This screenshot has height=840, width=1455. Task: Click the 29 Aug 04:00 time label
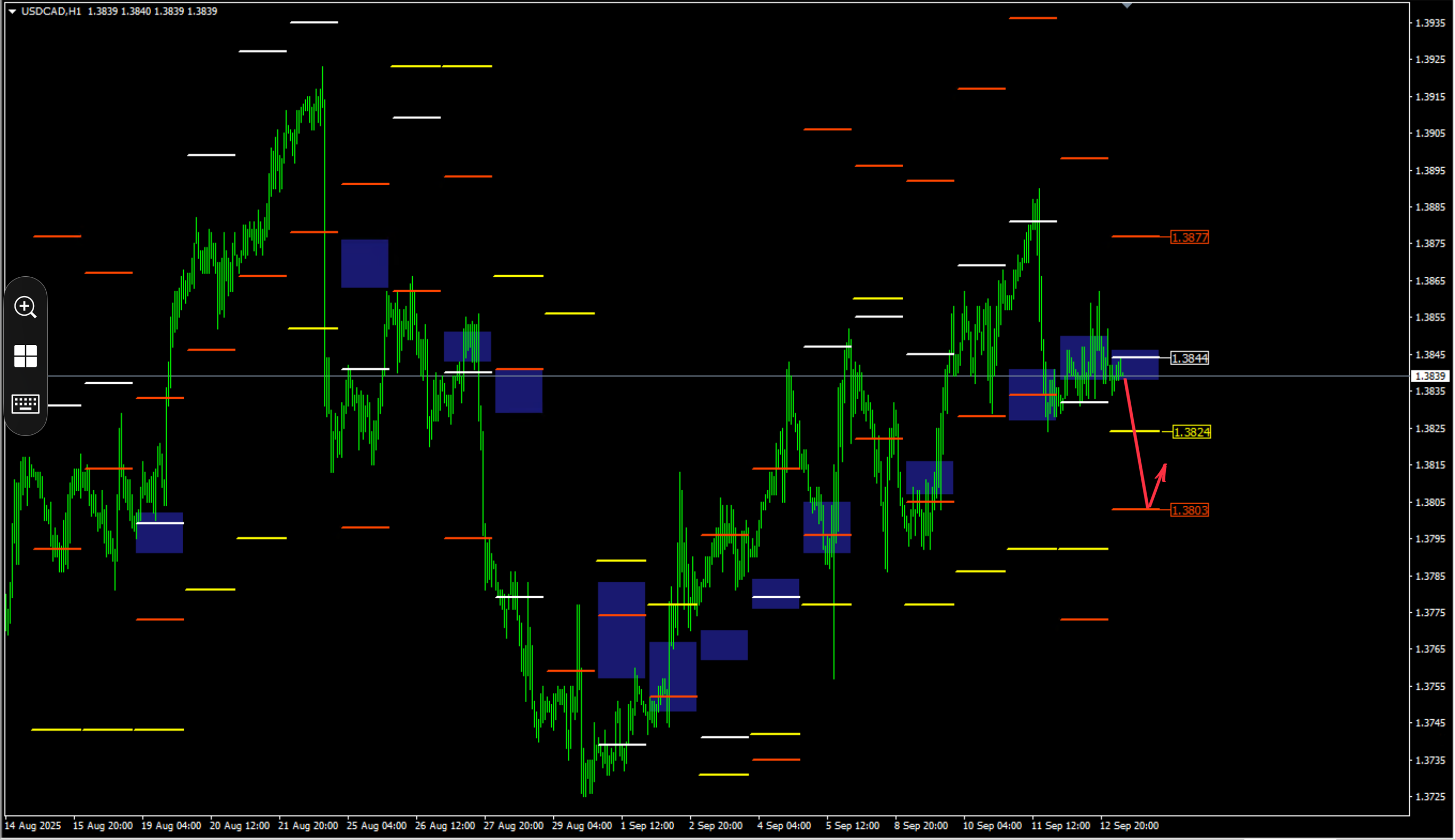(582, 826)
